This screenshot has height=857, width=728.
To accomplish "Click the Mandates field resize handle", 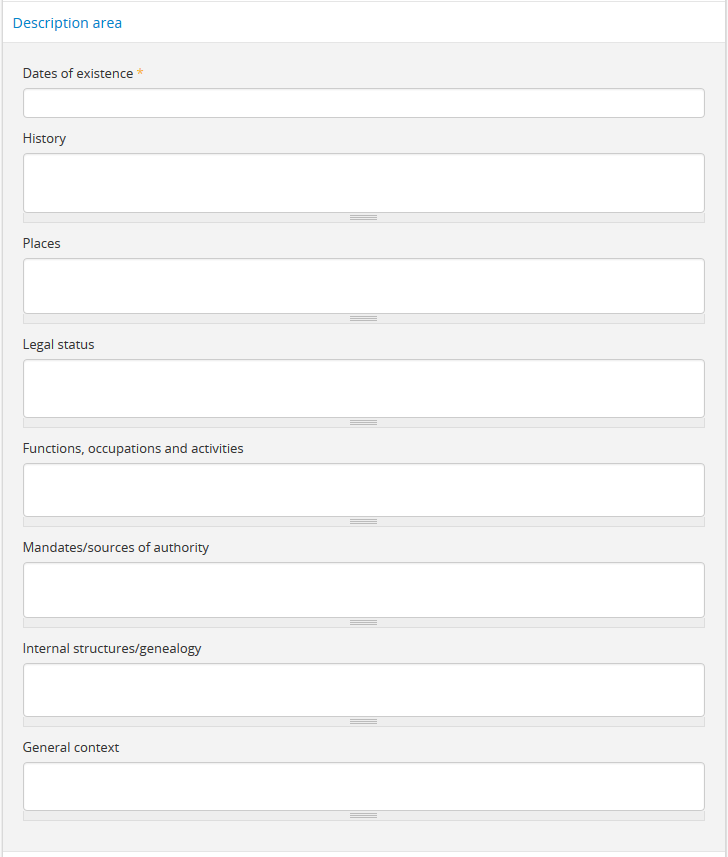I will coord(363,622).
